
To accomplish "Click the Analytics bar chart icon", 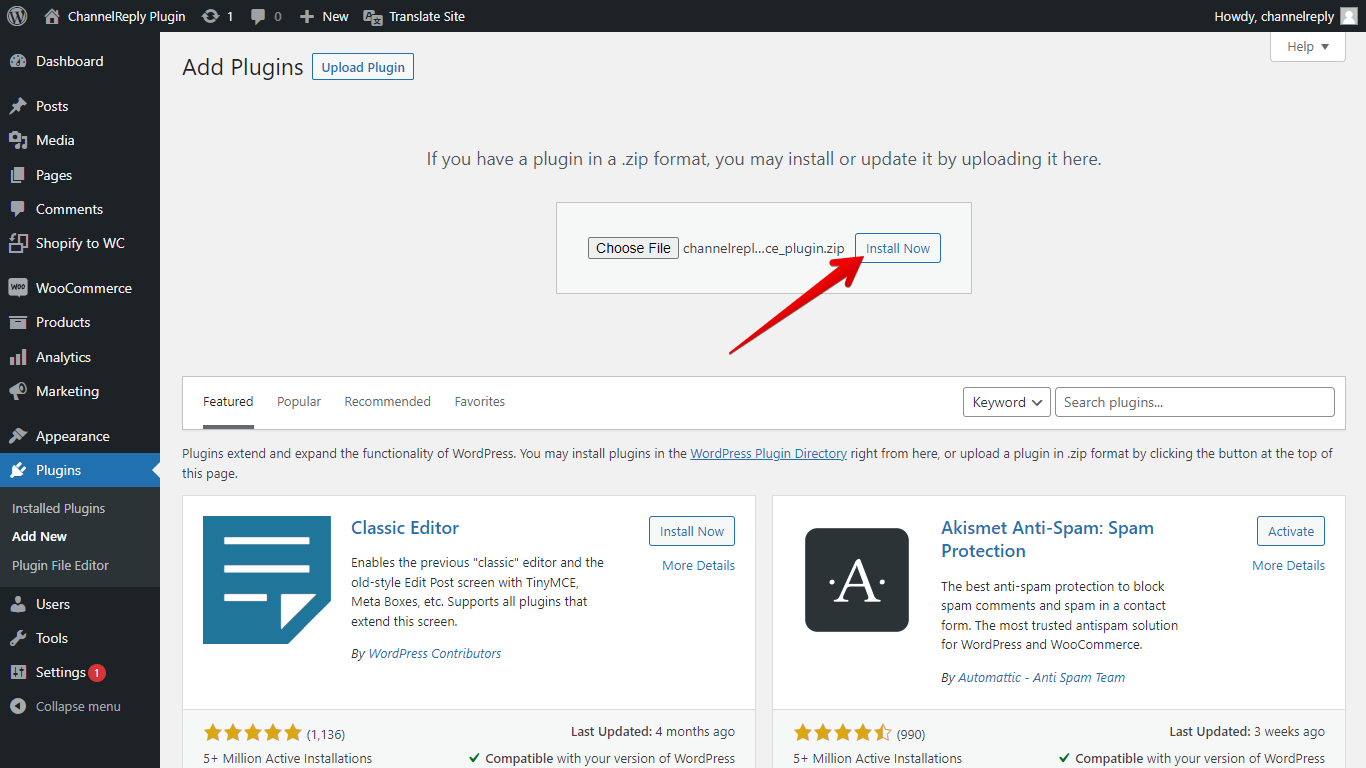I will (18, 357).
